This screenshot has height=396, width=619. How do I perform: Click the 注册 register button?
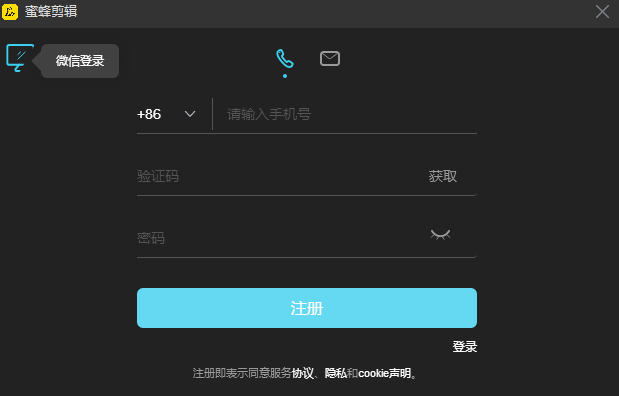pos(307,308)
